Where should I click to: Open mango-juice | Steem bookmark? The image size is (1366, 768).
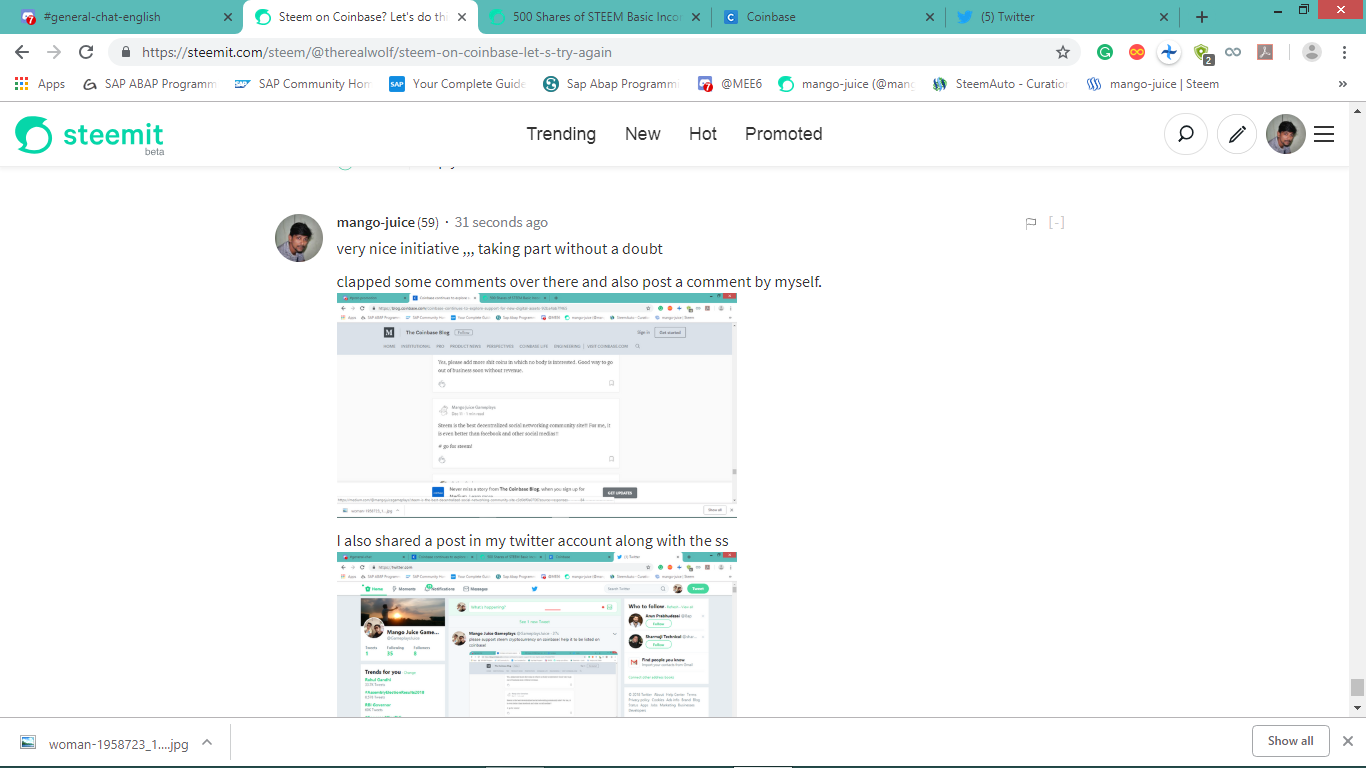(1153, 84)
